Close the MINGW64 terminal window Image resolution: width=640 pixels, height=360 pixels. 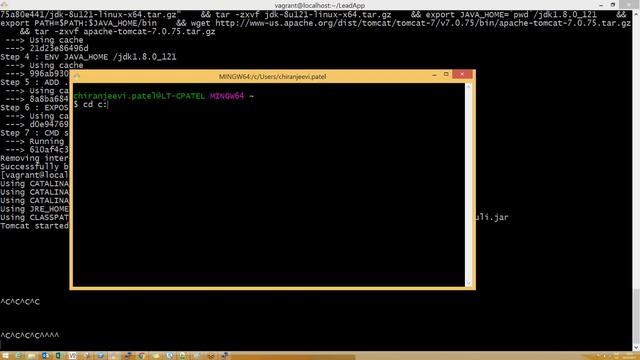coord(462,74)
